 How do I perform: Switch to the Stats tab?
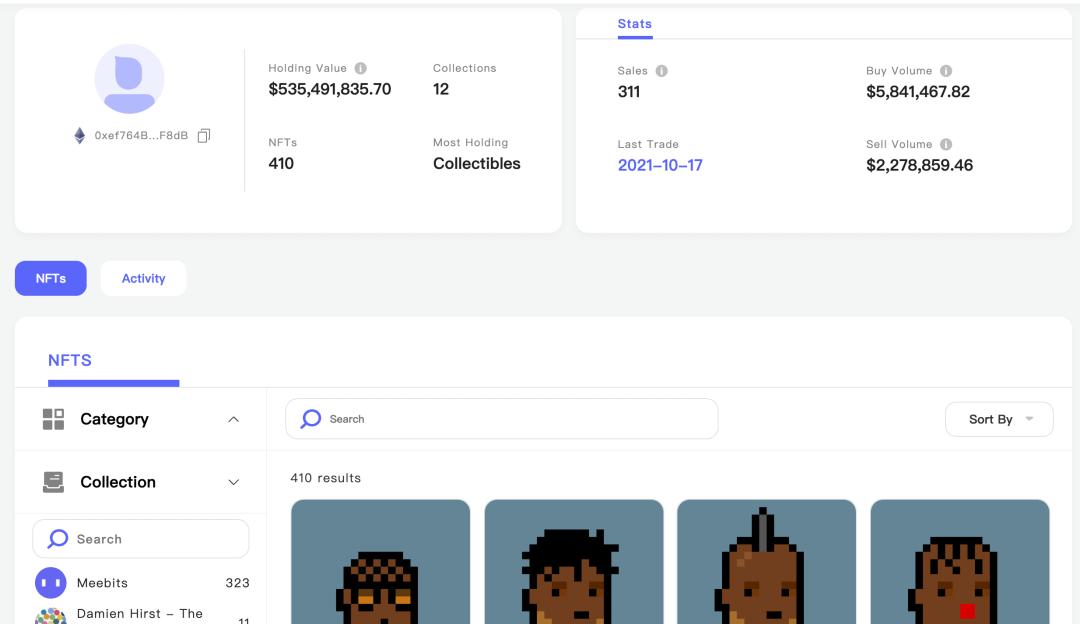point(634,24)
